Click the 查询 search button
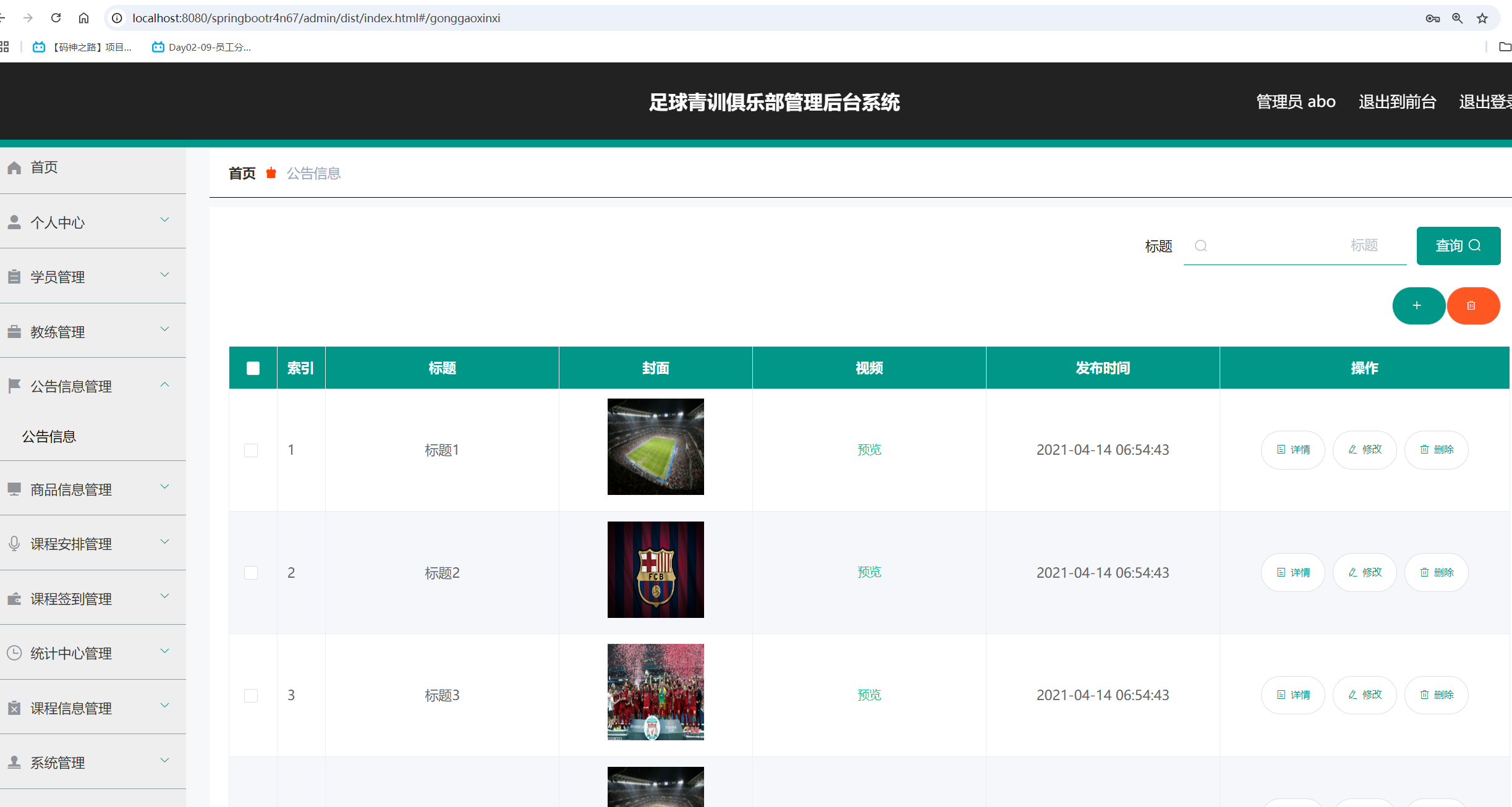Viewport: 1512px width, 807px height. pyautogui.click(x=1458, y=245)
